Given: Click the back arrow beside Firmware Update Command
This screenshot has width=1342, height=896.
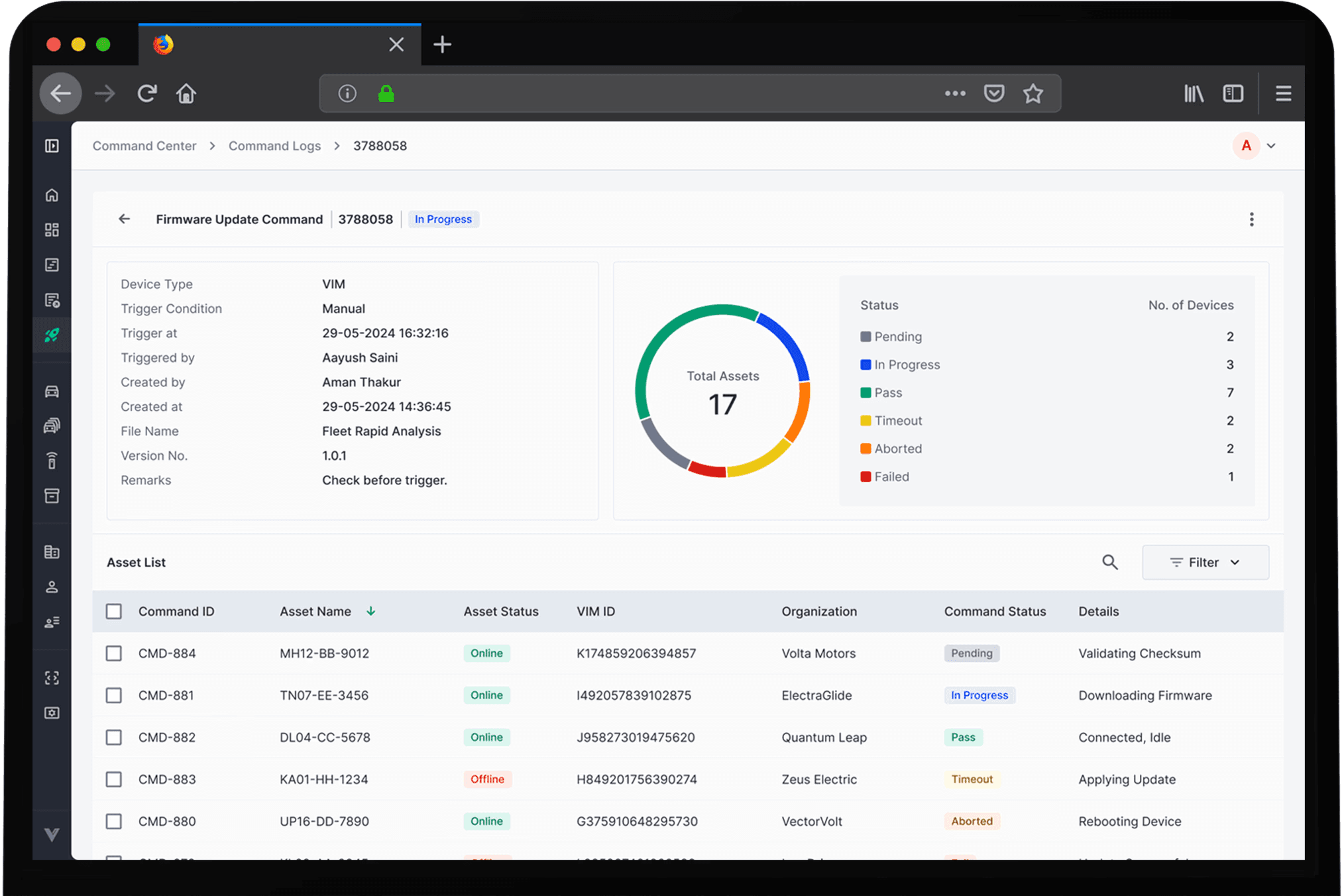Looking at the screenshot, I should tap(124, 219).
